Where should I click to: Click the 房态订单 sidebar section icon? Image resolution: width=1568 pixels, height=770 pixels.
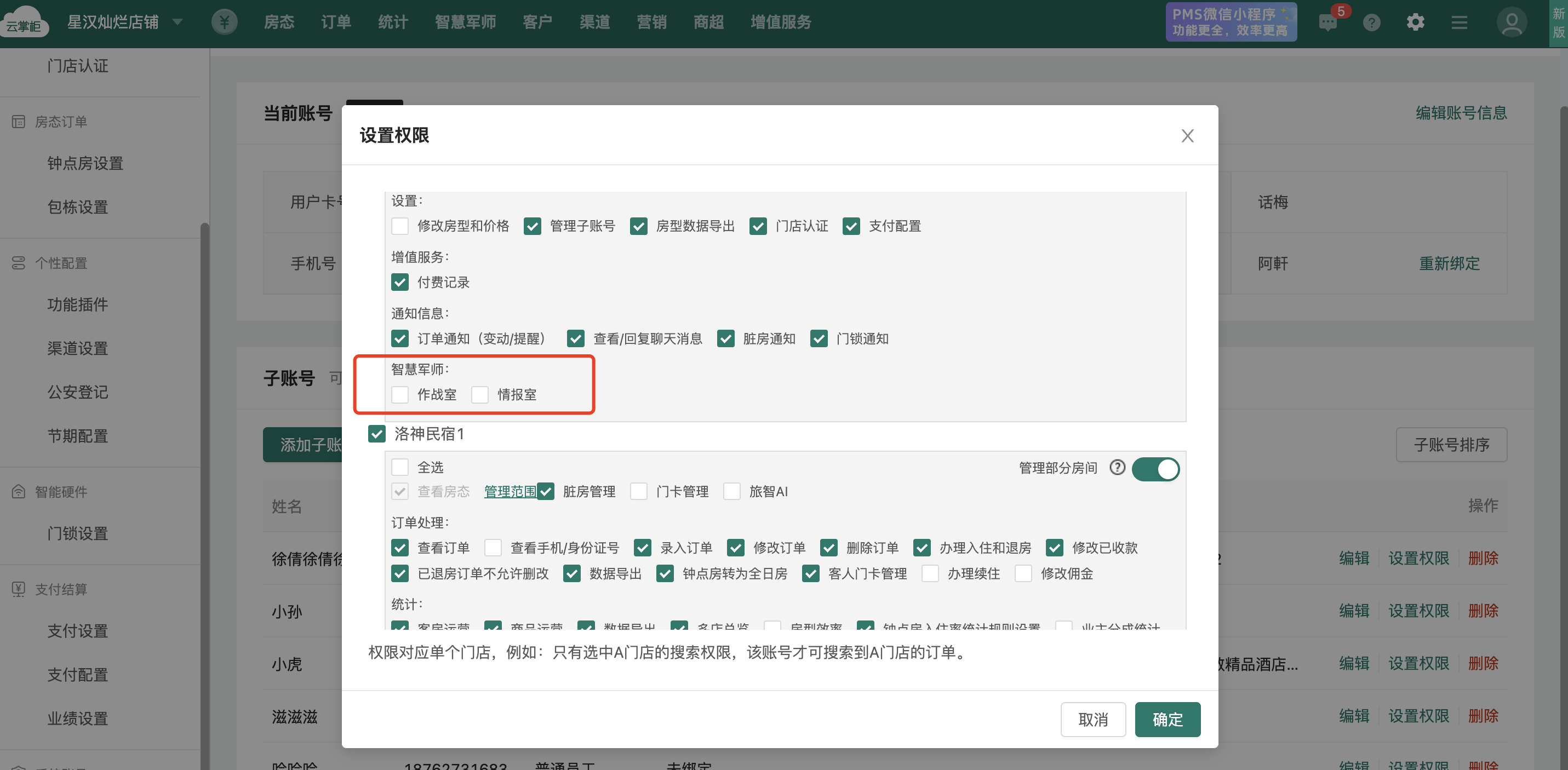[18, 122]
